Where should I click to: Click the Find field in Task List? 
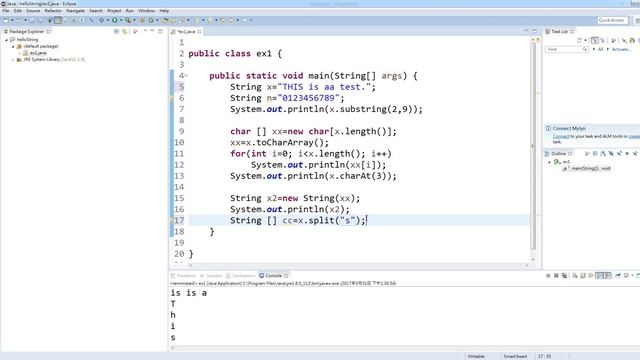pyautogui.click(x=566, y=49)
